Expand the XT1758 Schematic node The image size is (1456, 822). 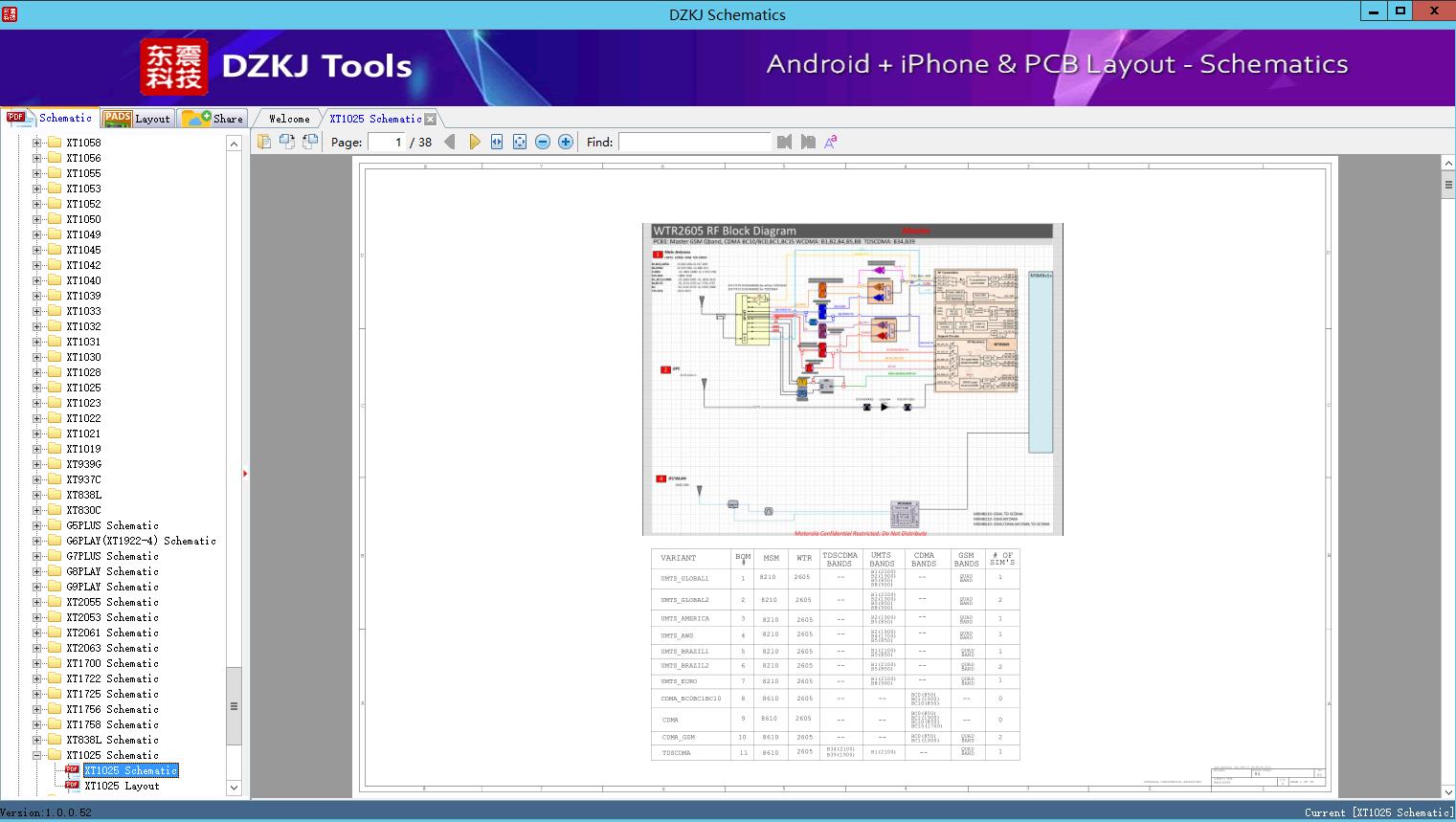[x=37, y=724]
